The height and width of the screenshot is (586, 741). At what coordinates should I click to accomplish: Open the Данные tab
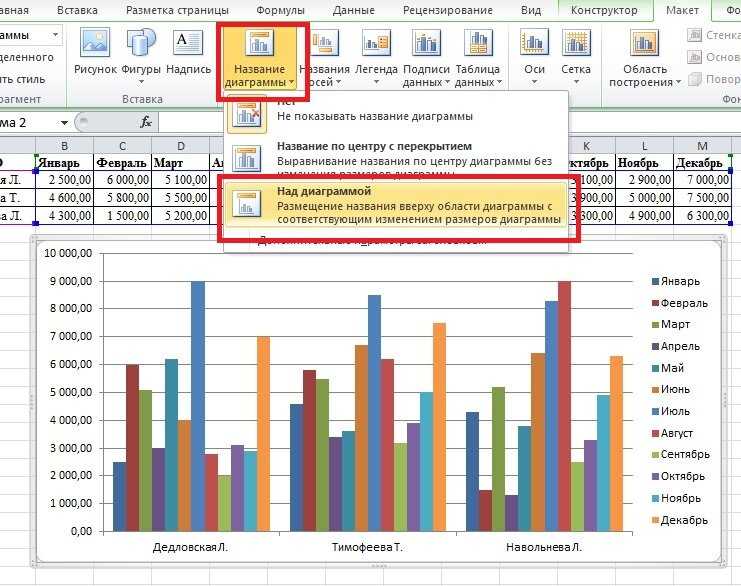click(x=353, y=10)
